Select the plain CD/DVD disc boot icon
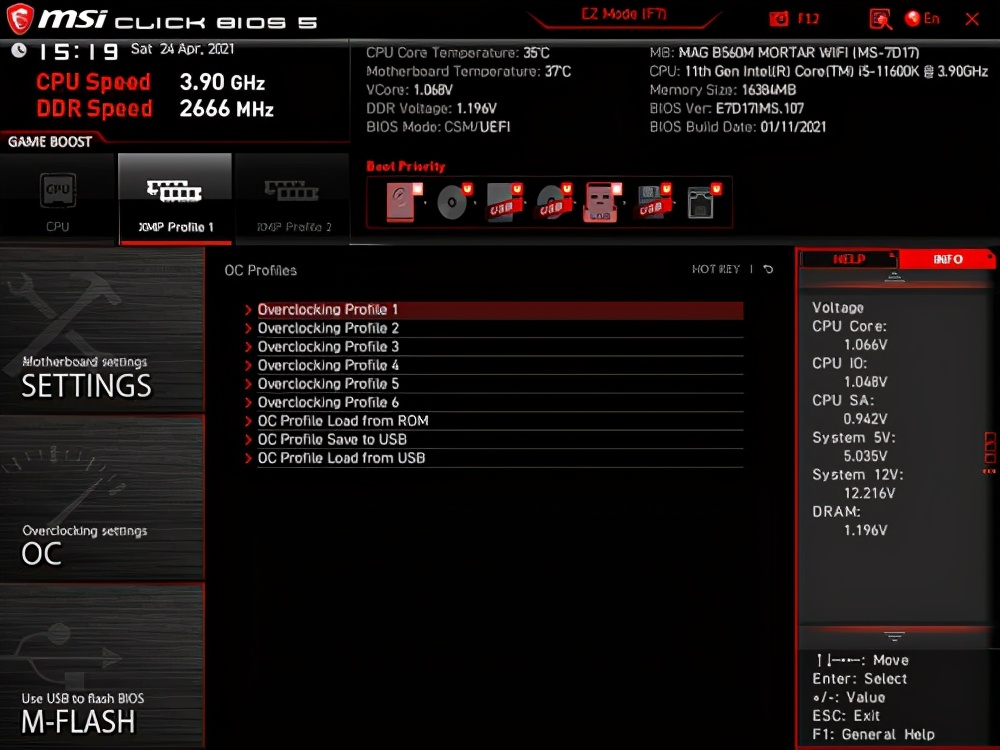Screen dimensions: 1000x750 pos(453,202)
